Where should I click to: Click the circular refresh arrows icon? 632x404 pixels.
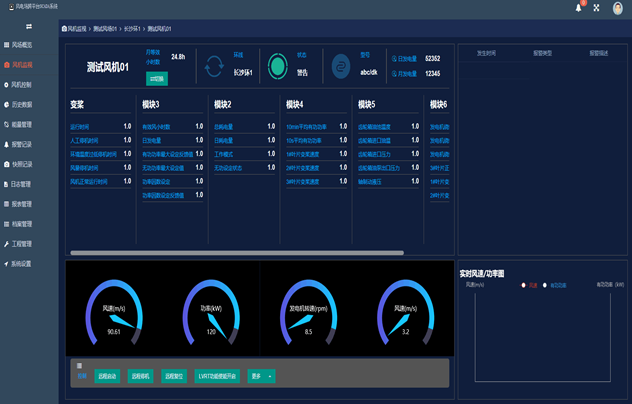(214, 66)
